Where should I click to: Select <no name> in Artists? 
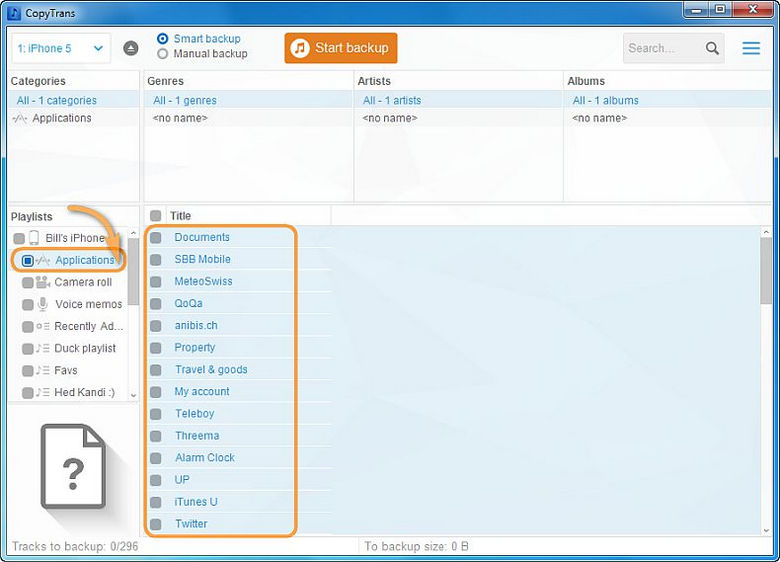click(458, 118)
